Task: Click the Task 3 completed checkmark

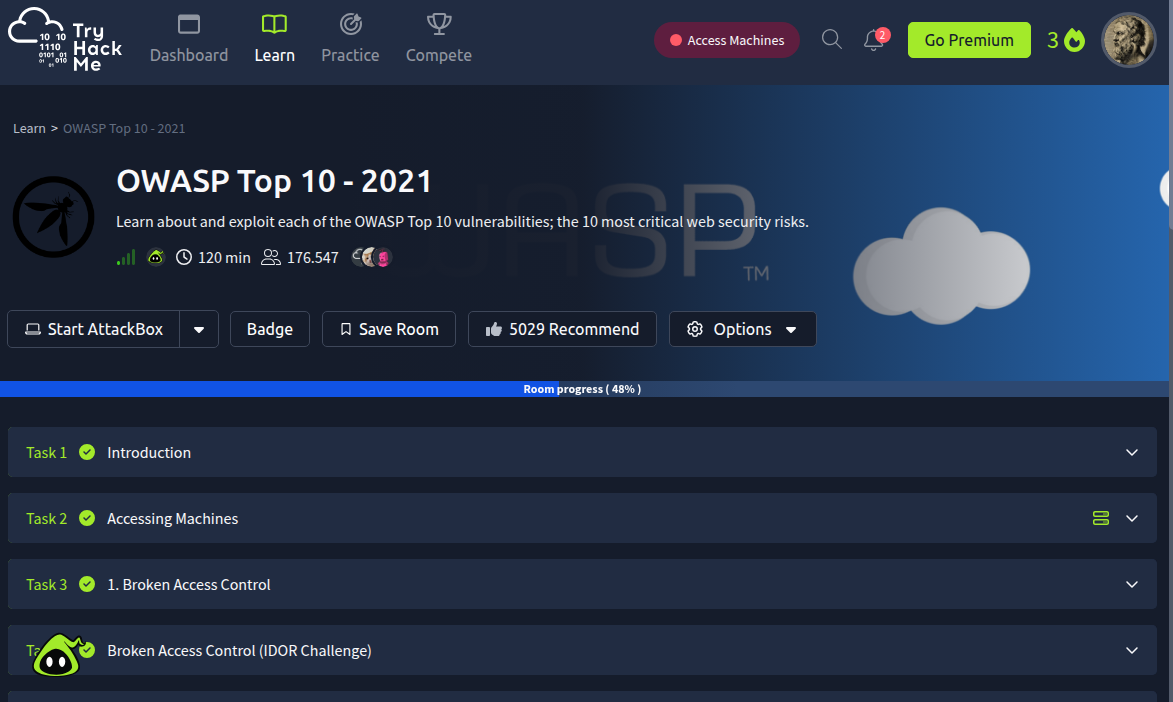Action: [x=87, y=584]
